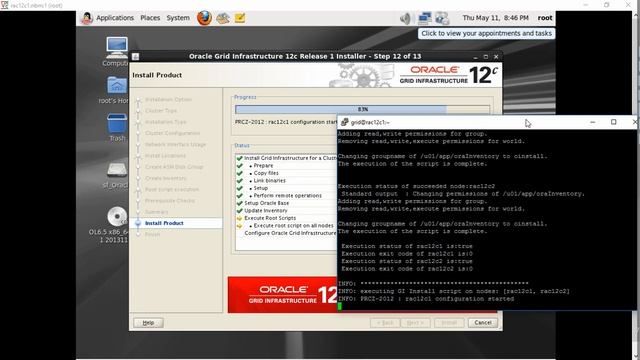Click the 'Perform remote operations' status row
Viewport: 640px width, 360px height.
coord(287,196)
